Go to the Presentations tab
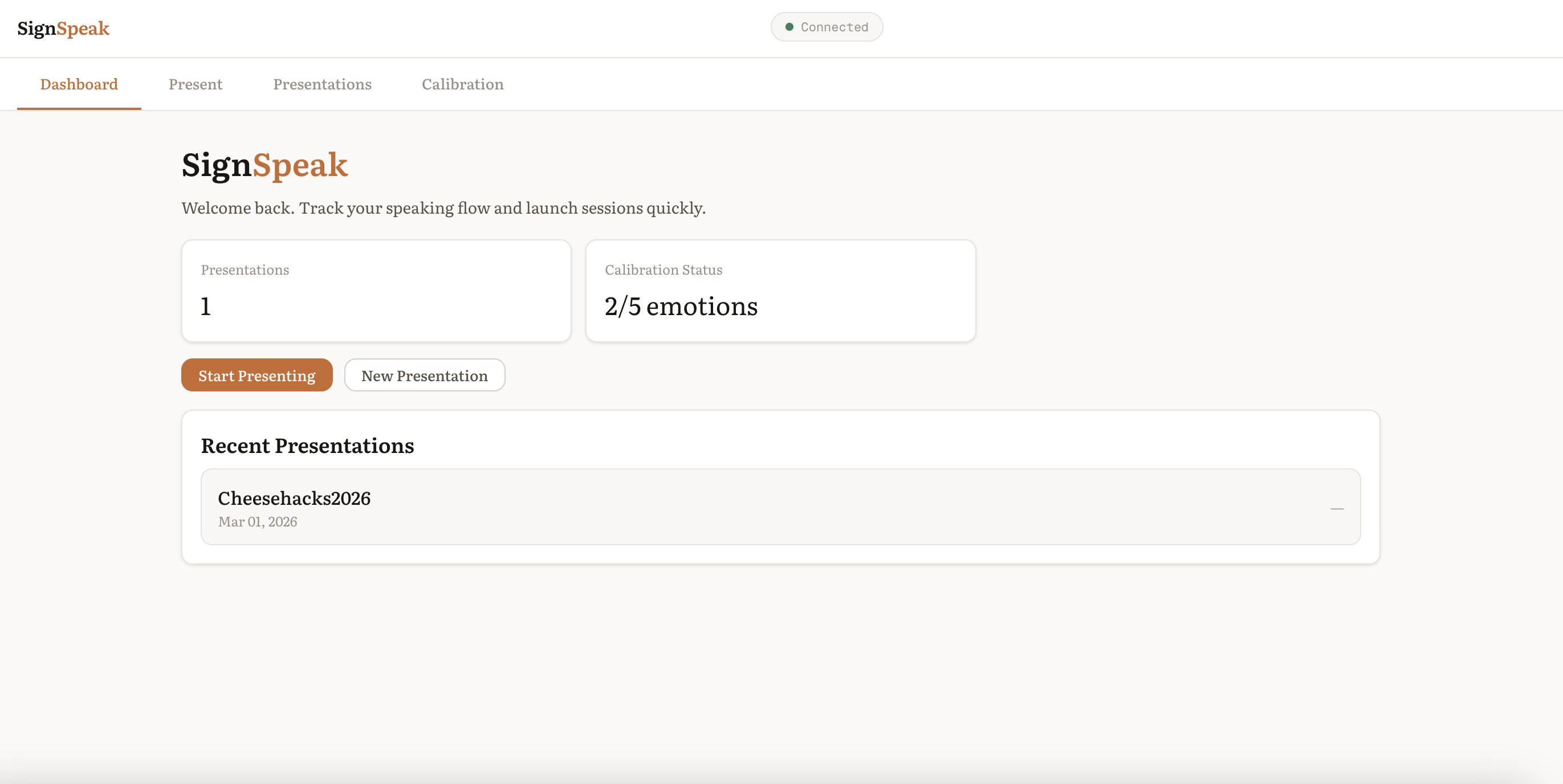Screen dimensions: 1563x784 pyautogui.click(x=322, y=84)
